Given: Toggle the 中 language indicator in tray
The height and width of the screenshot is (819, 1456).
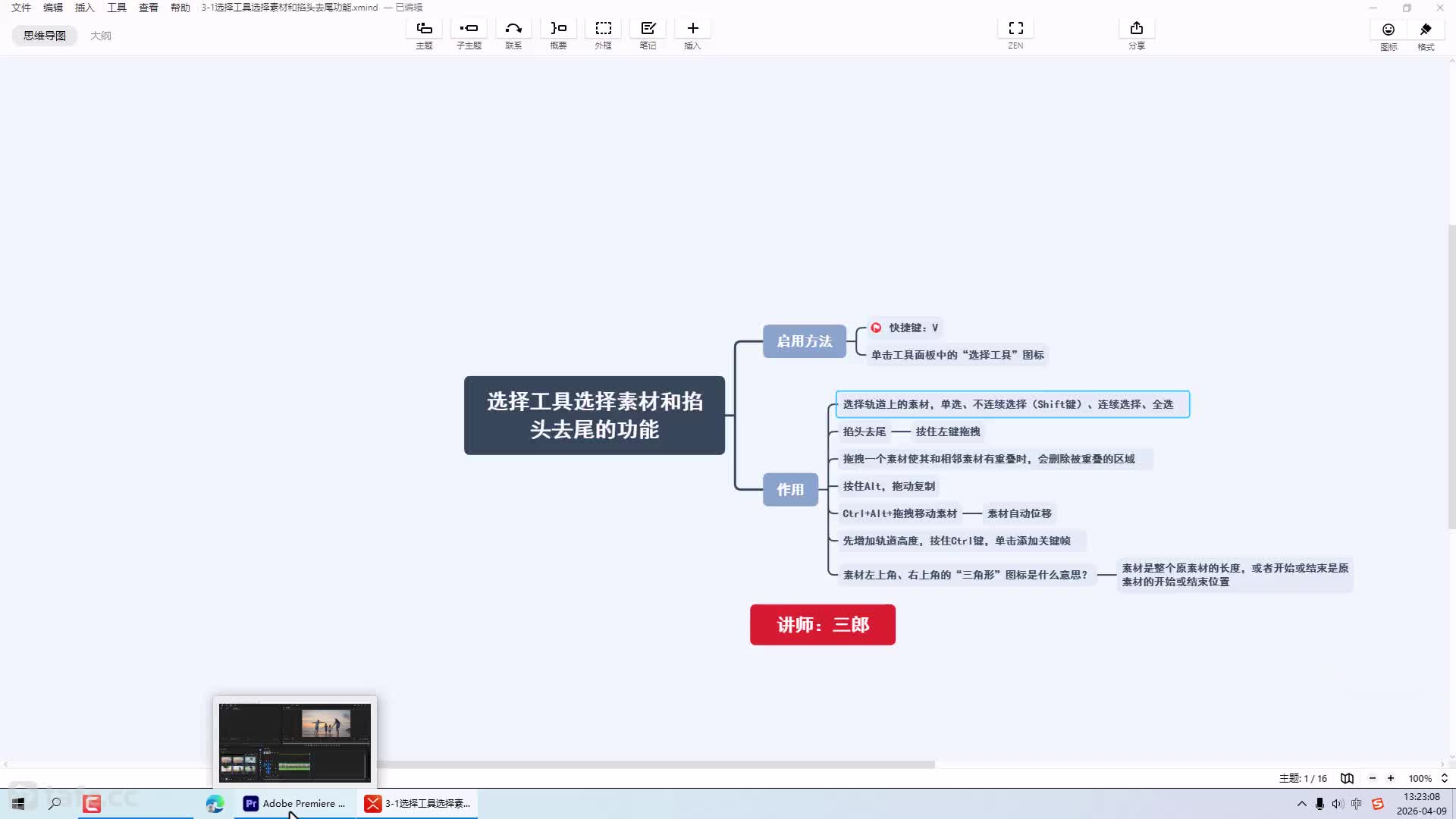Looking at the screenshot, I should [1357, 804].
